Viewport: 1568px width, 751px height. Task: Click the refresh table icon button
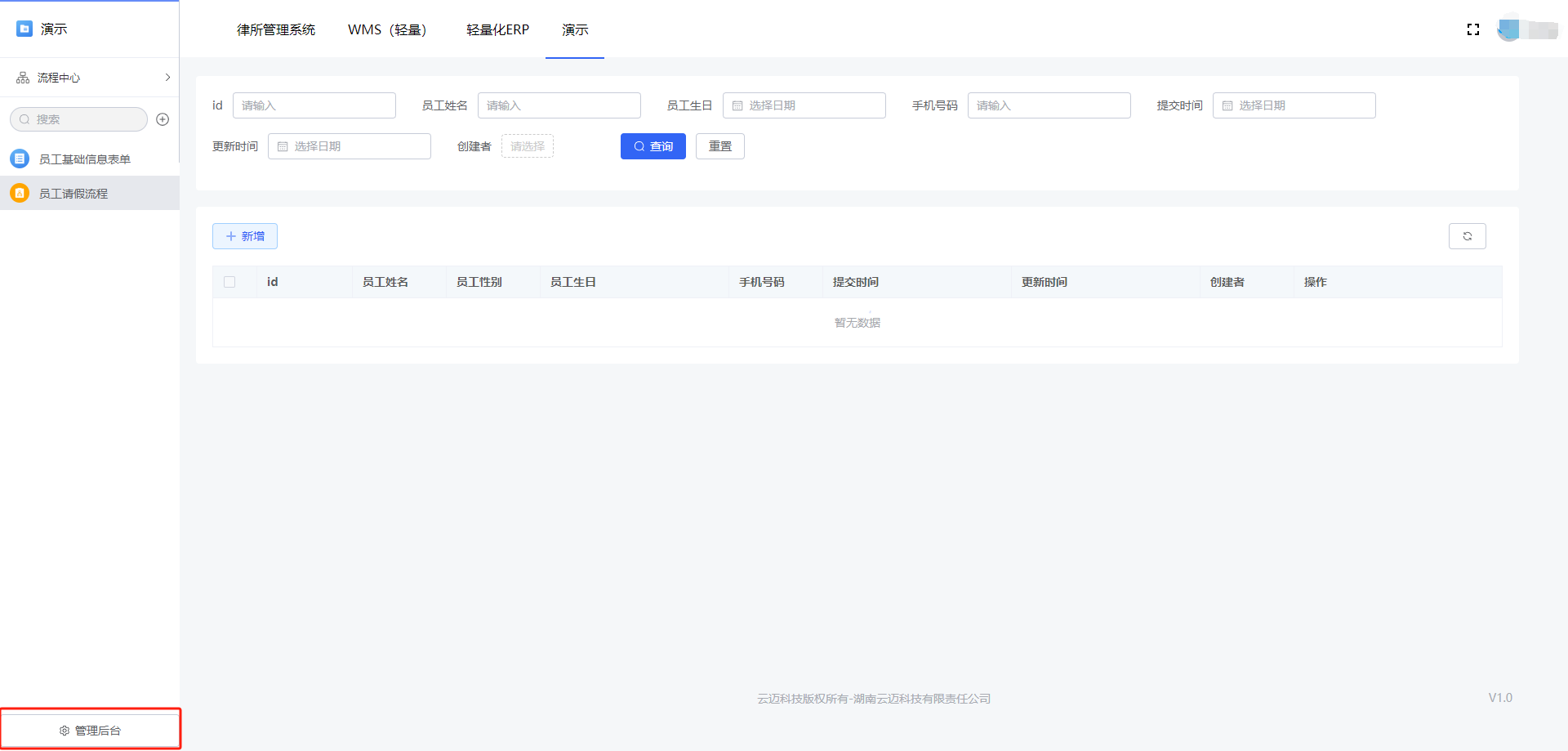[x=1467, y=236]
